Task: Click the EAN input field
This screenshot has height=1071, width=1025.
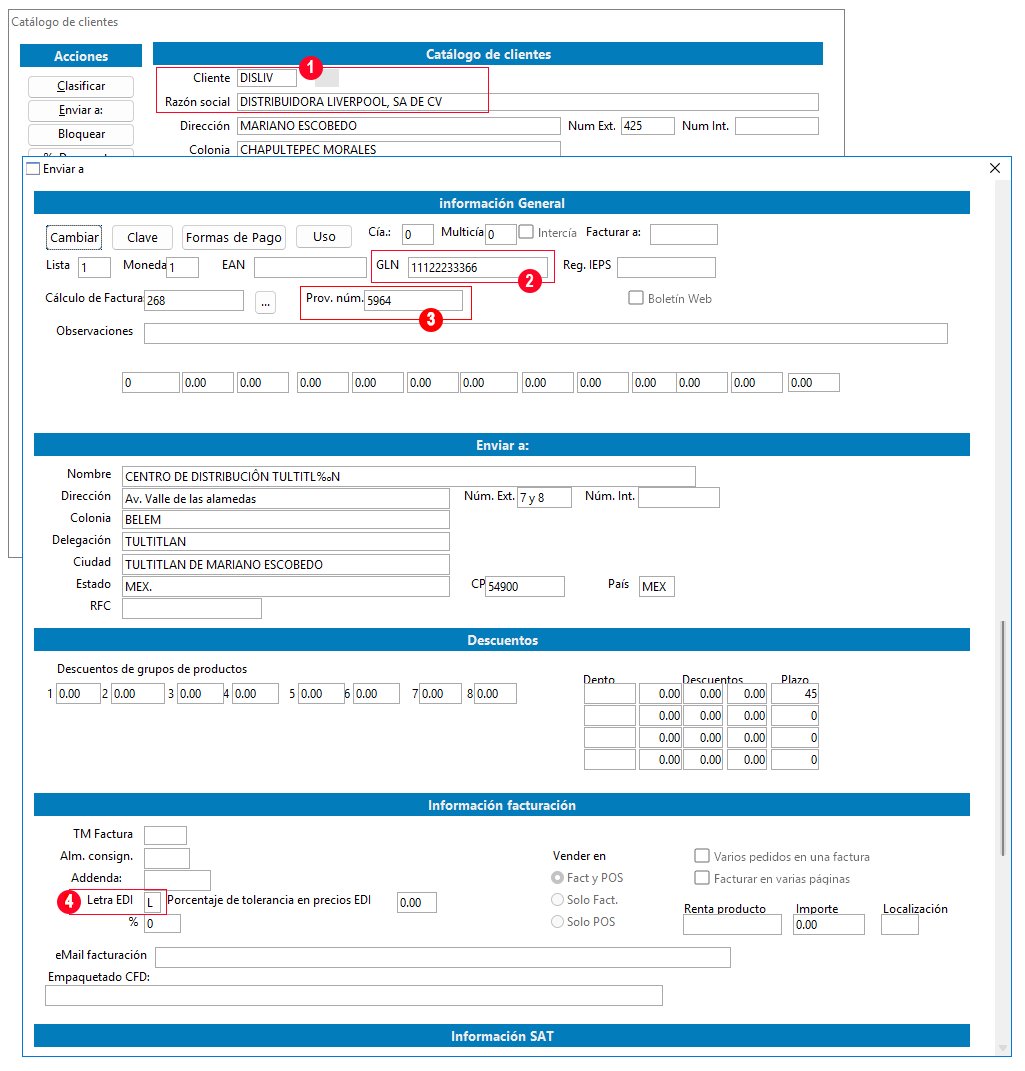Action: click(x=310, y=267)
